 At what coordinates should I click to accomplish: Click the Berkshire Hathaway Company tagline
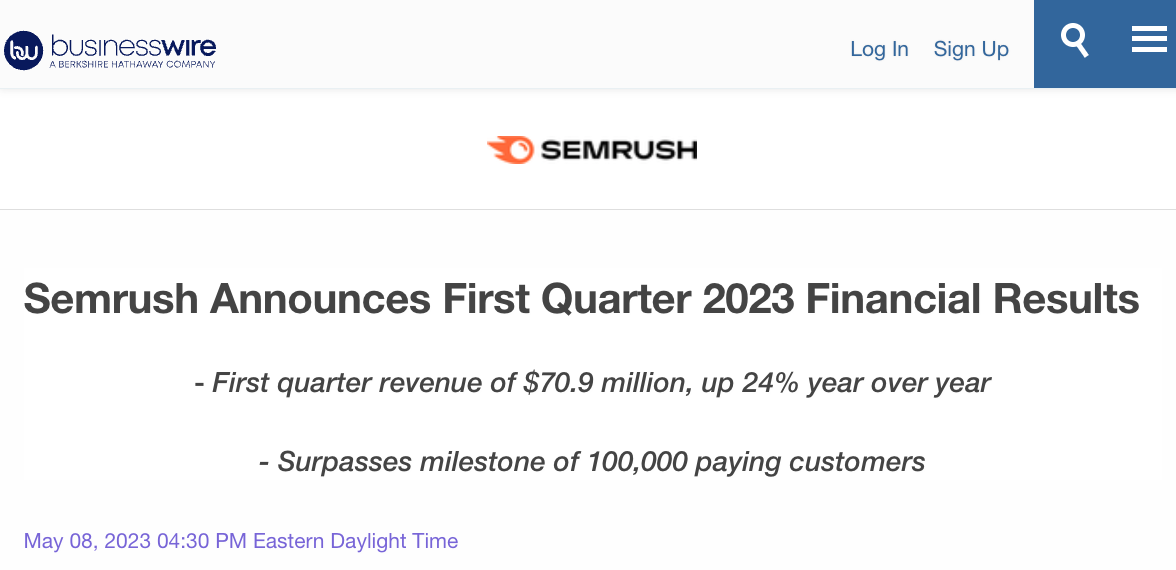click(x=133, y=65)
